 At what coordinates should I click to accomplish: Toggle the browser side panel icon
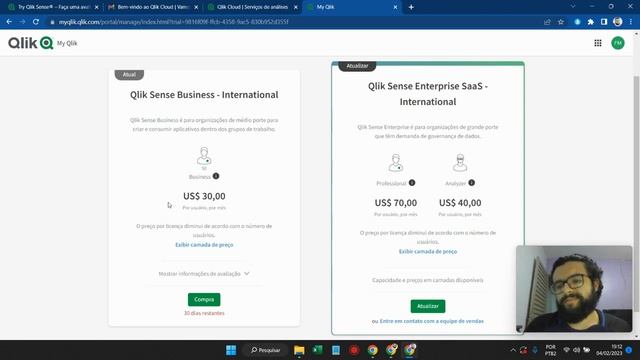(x=604, y=22)
